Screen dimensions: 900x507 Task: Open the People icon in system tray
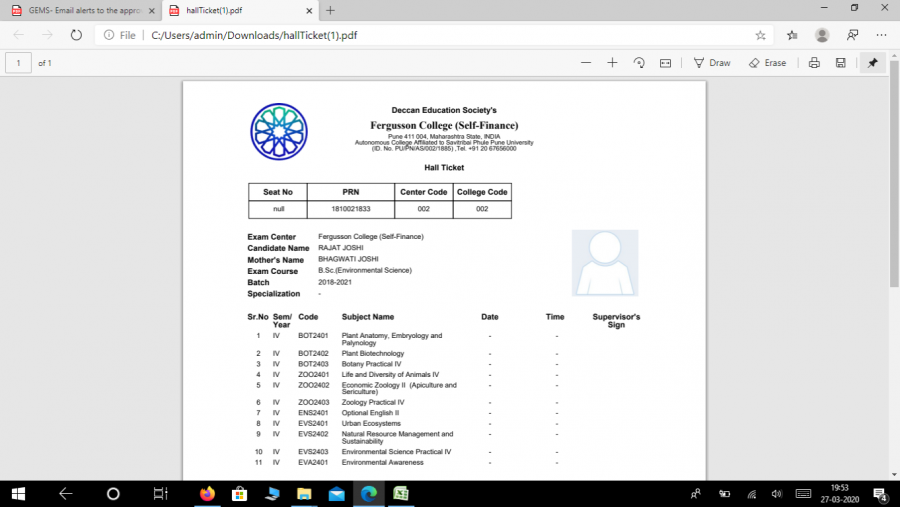coord(696,494)
